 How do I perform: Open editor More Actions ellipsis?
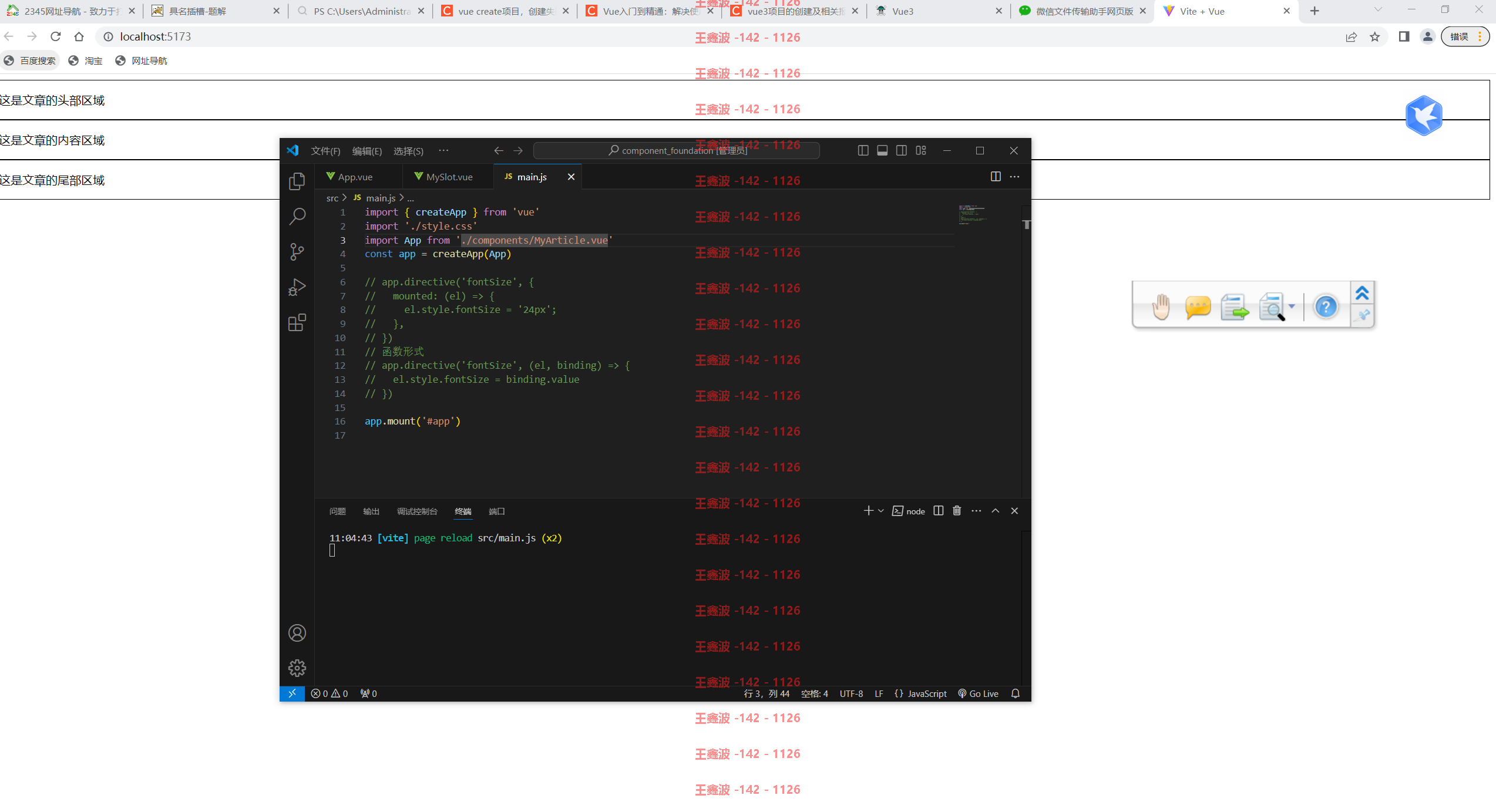click(x=1014, y=177)
